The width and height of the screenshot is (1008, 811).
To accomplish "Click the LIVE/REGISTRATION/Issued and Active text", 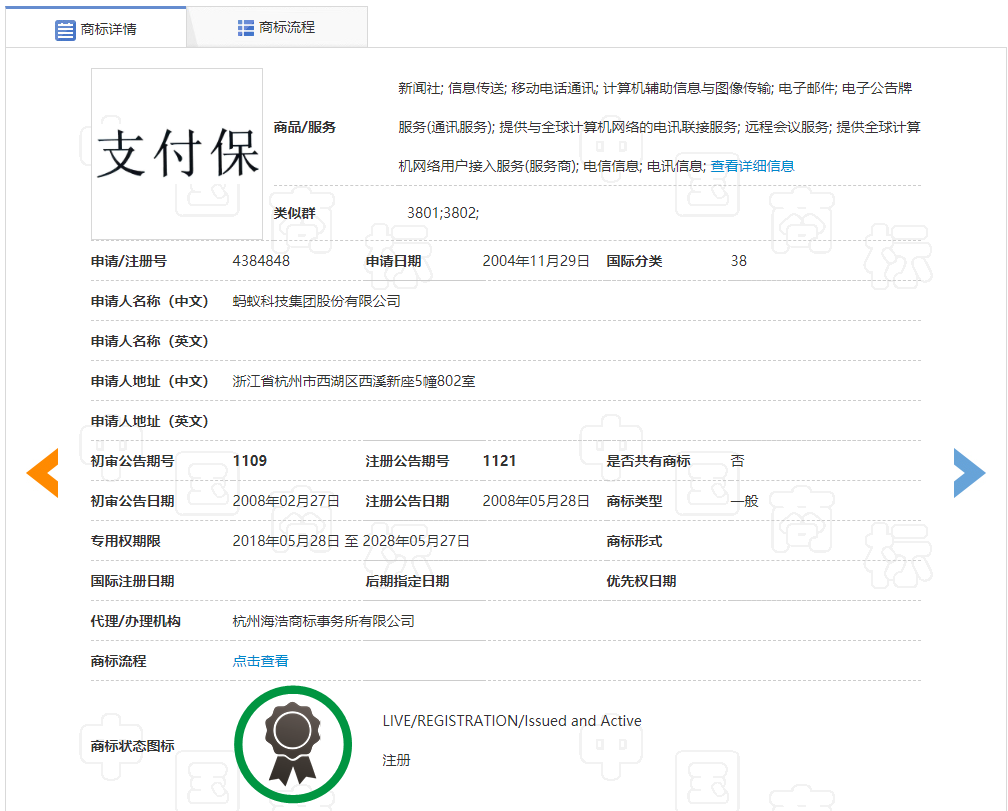I will click(x=511, y=721).
